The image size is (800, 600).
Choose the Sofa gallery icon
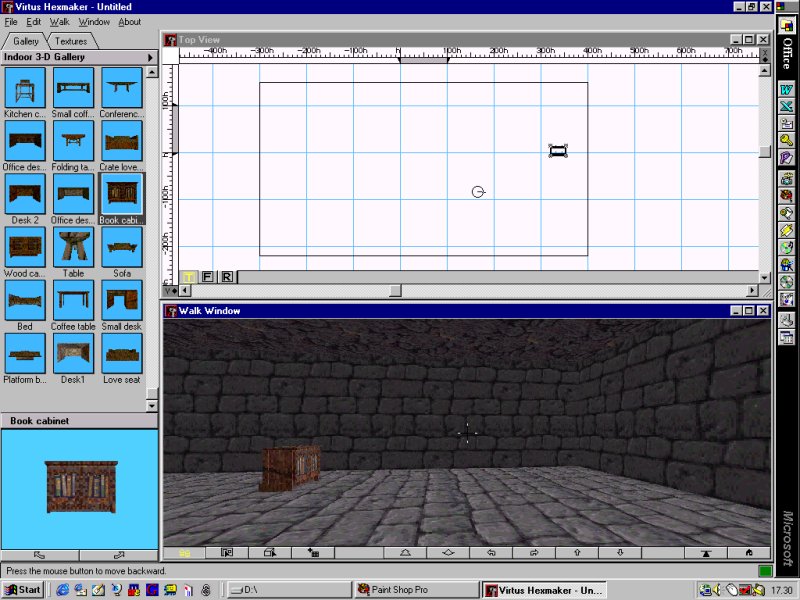121,247
